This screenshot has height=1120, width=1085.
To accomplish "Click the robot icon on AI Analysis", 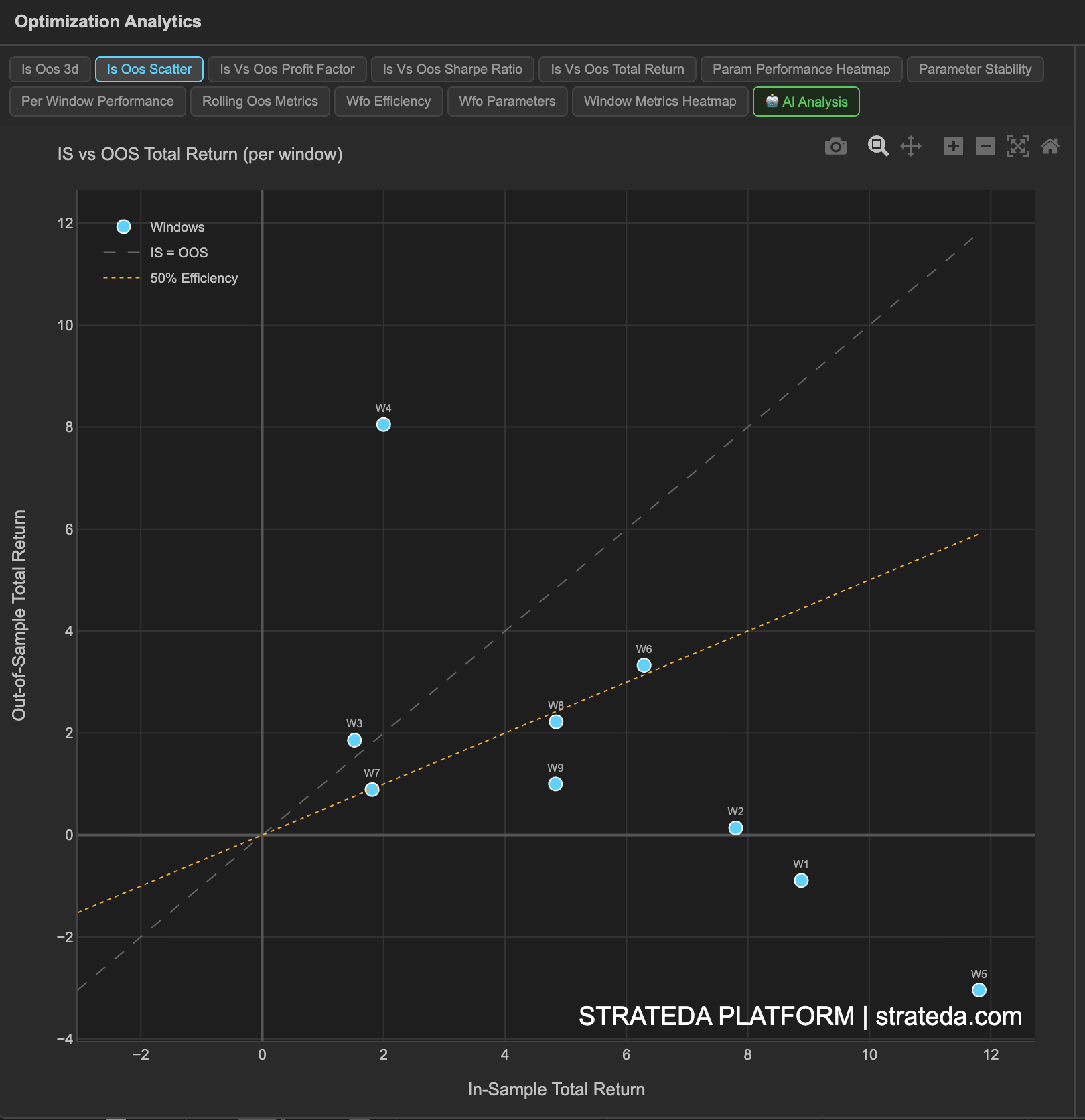I will pos(772,102).
